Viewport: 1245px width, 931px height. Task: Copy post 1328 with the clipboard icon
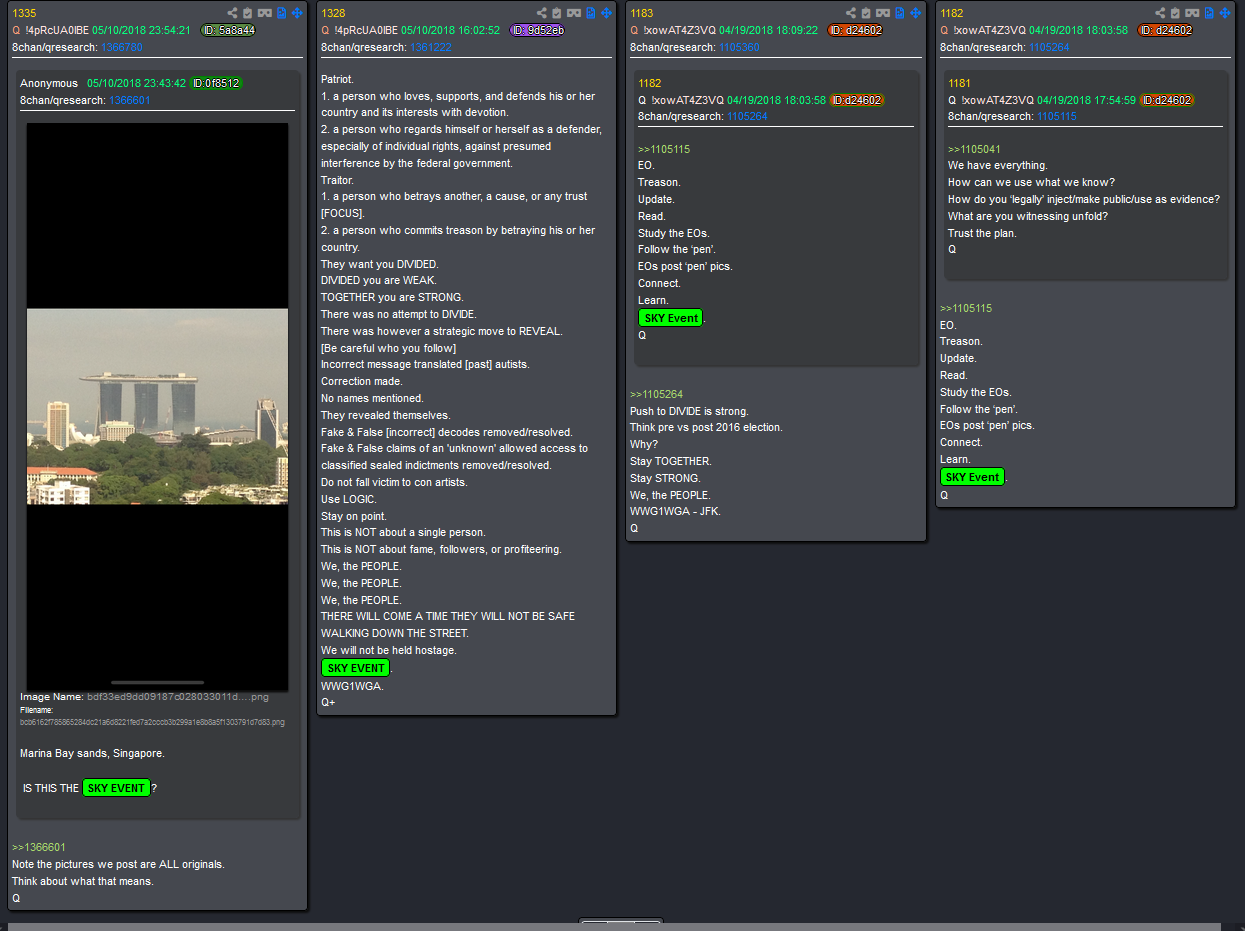(x=557, y=13)
